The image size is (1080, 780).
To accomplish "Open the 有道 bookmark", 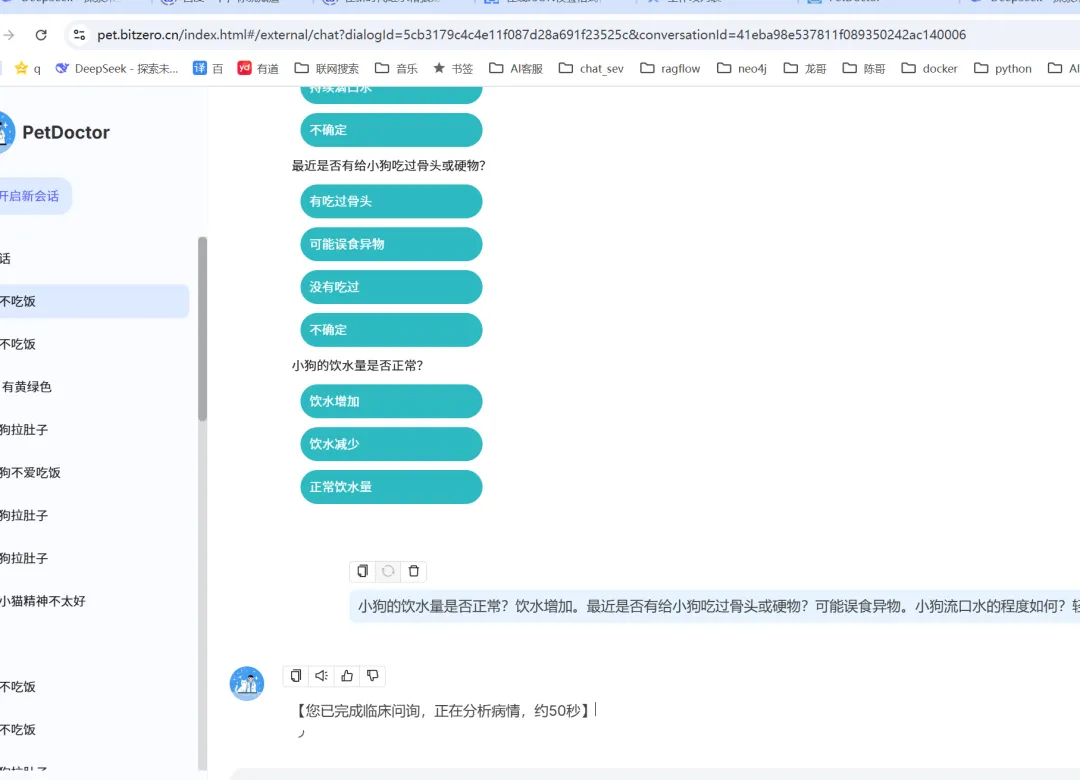I will click(258, 68).
